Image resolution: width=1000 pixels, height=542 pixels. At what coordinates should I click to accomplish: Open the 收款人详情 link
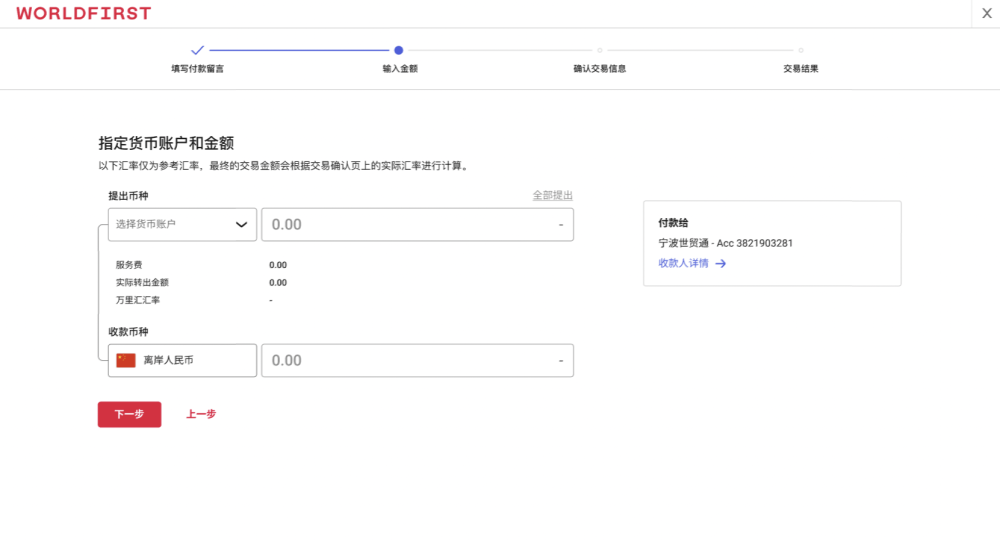(x=683, y=263)
